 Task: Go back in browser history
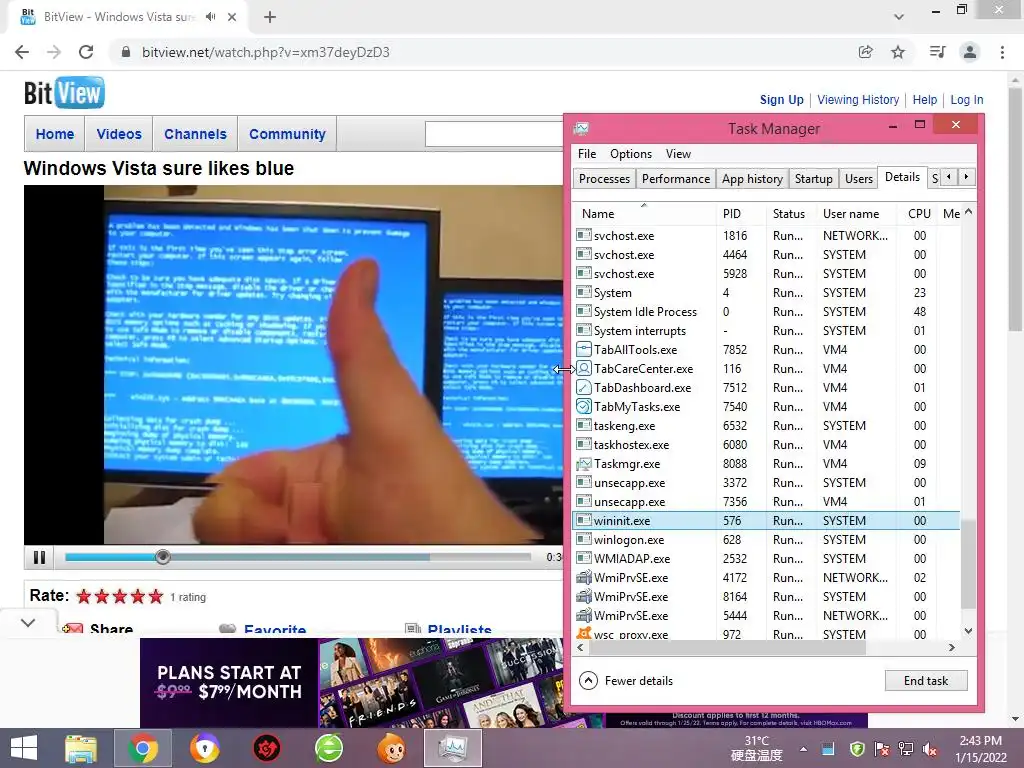pyautogui.click(x=22, y=52)
